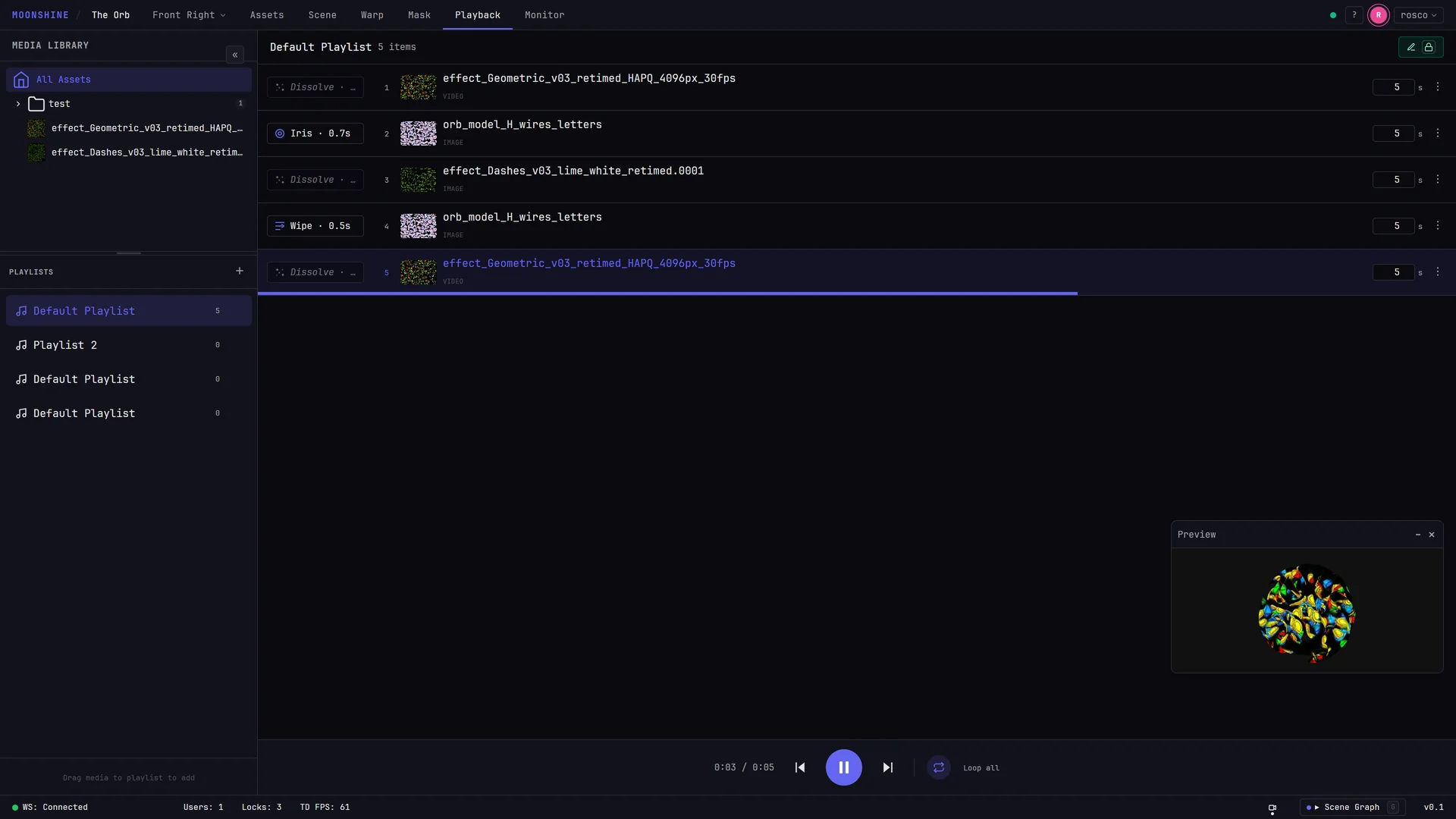
Task: Select the last Default Playlist entry
Action: 129,413
